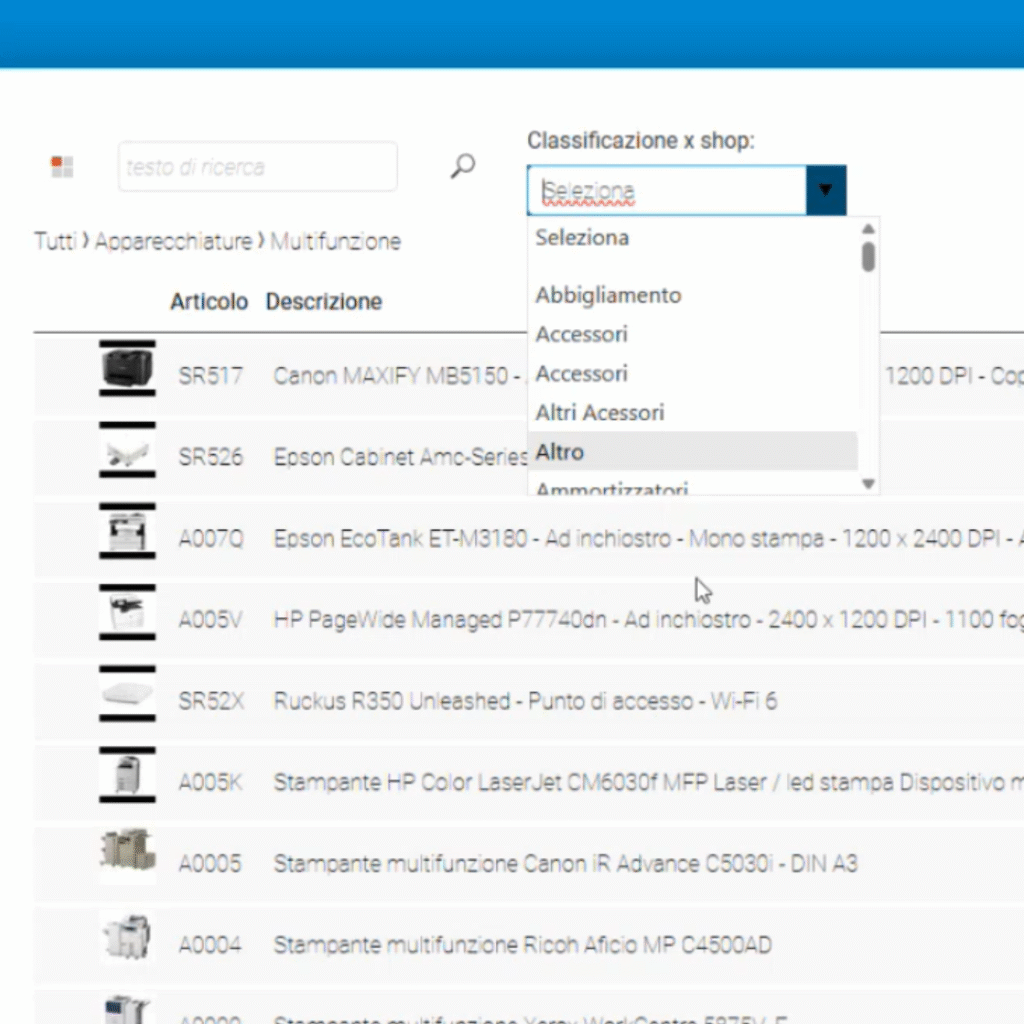The width and height of the screenshot is (1024, 1024).
Task: Focus the 'testo di ricerca' search field
Action: [257, 167]
